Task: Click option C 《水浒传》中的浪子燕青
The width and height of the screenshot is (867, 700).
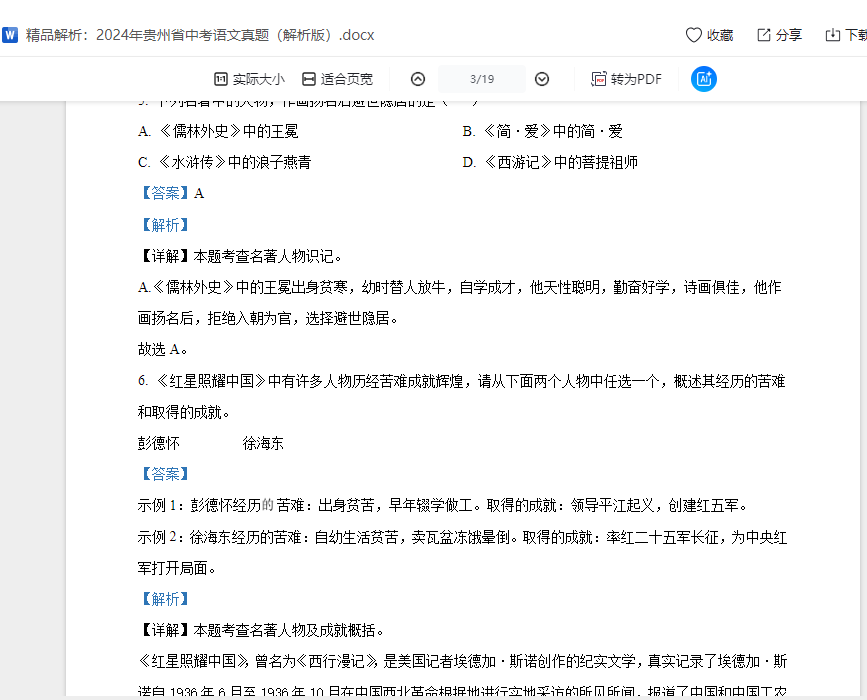Action: (x=224, y=163)
